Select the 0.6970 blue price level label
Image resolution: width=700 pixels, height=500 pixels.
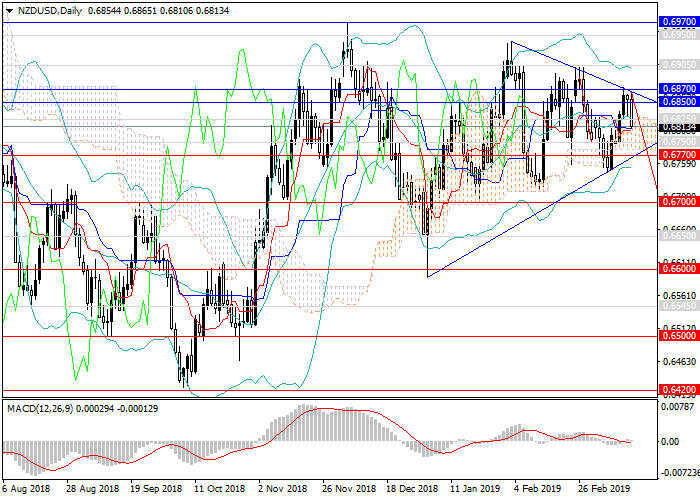pos(678,20)
